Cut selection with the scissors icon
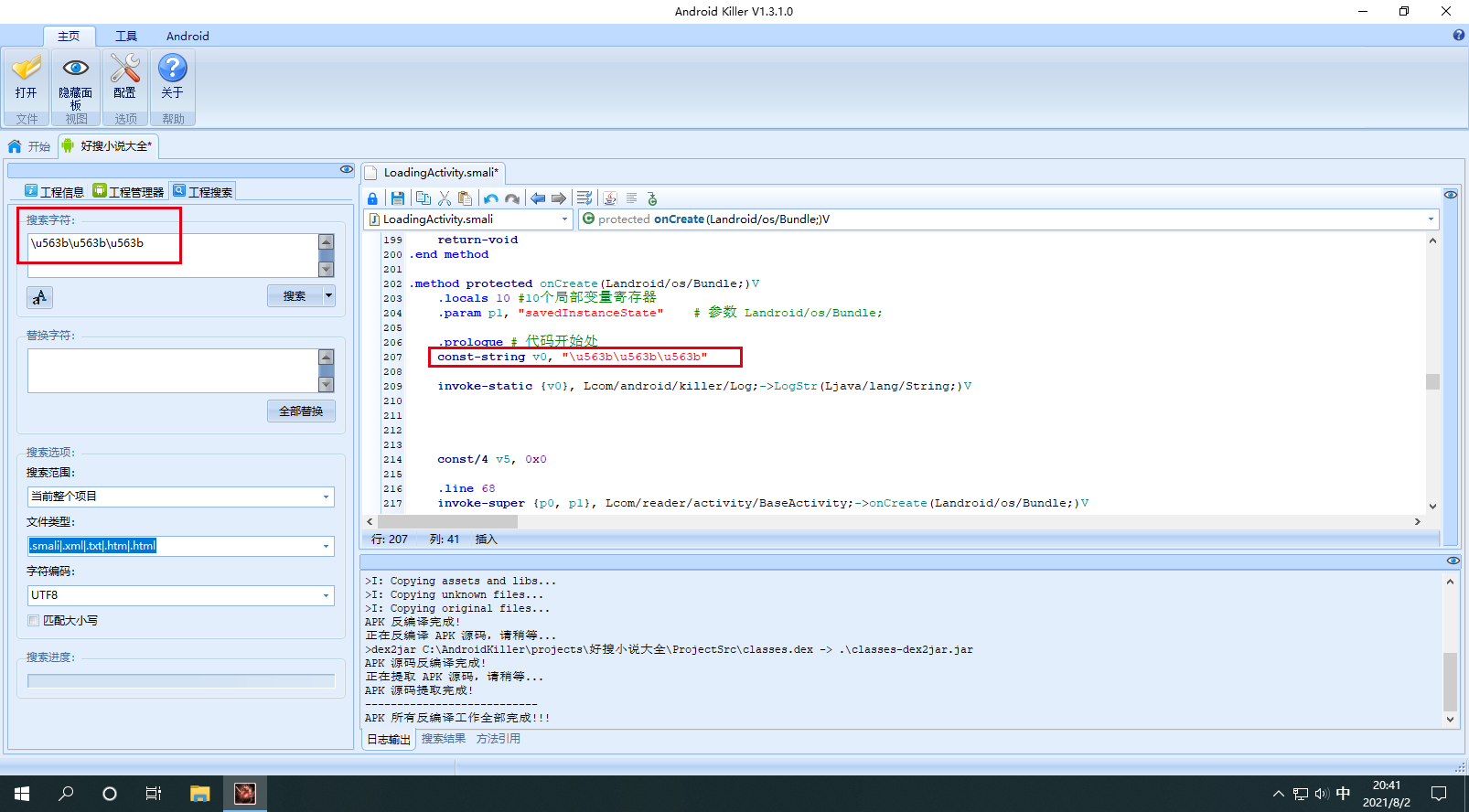This screenshot has width=1469, height=812. [x=445, y=198]
